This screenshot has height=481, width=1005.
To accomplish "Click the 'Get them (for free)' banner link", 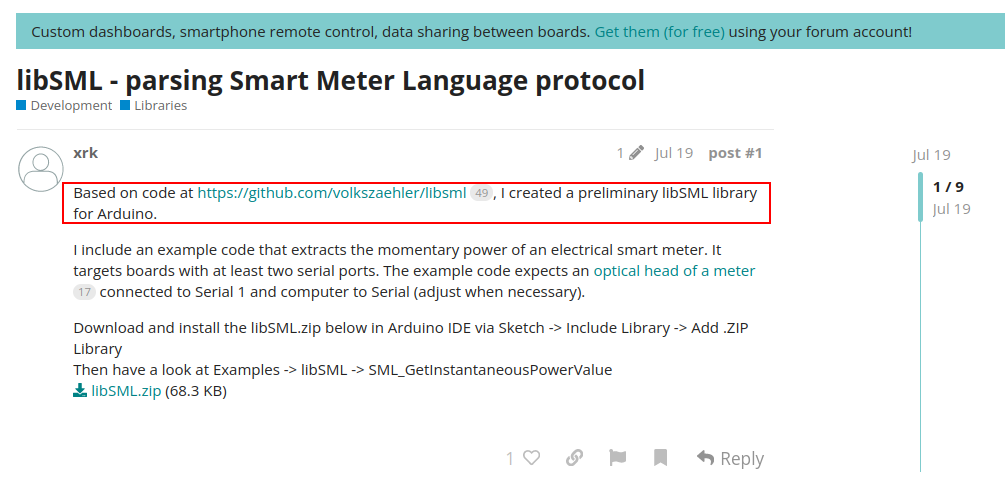I will (x=659, y=32).
